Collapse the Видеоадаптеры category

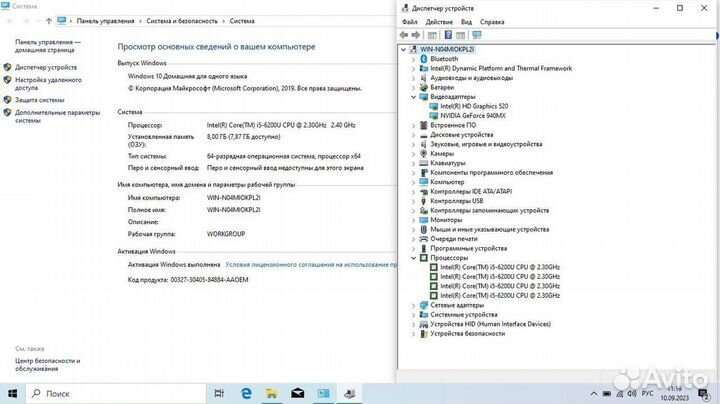[413, 97]
